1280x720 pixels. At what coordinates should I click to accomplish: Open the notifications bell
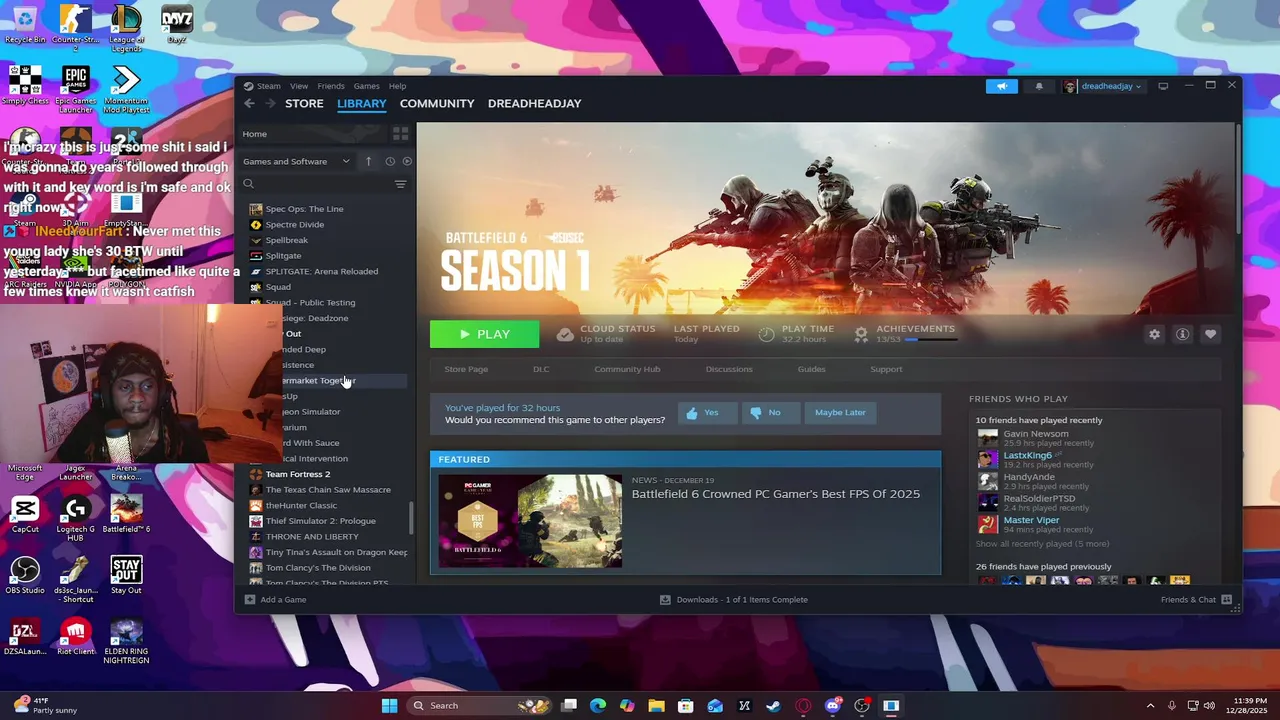[x=1038, y=86]
